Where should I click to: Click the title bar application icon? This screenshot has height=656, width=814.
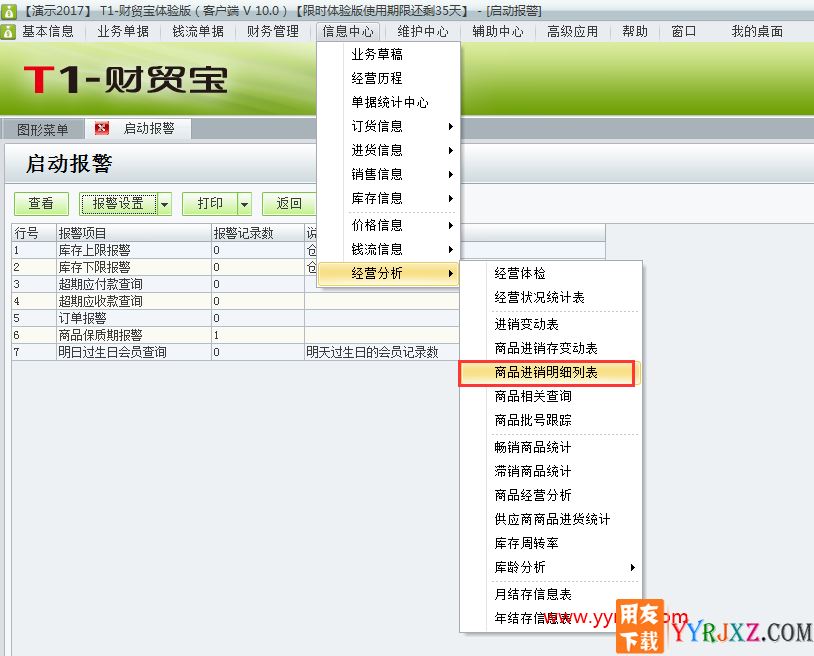(8, 10)
